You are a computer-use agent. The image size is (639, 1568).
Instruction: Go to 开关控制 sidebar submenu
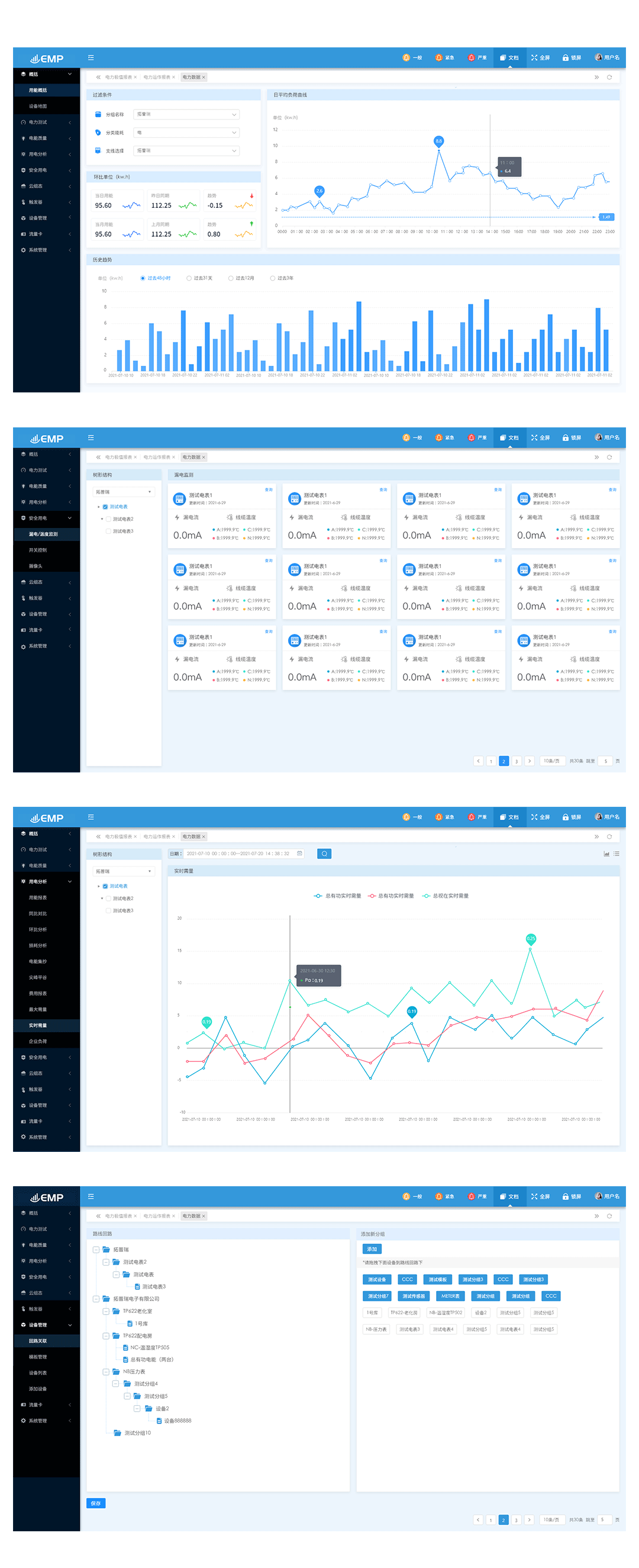point(38,550)
